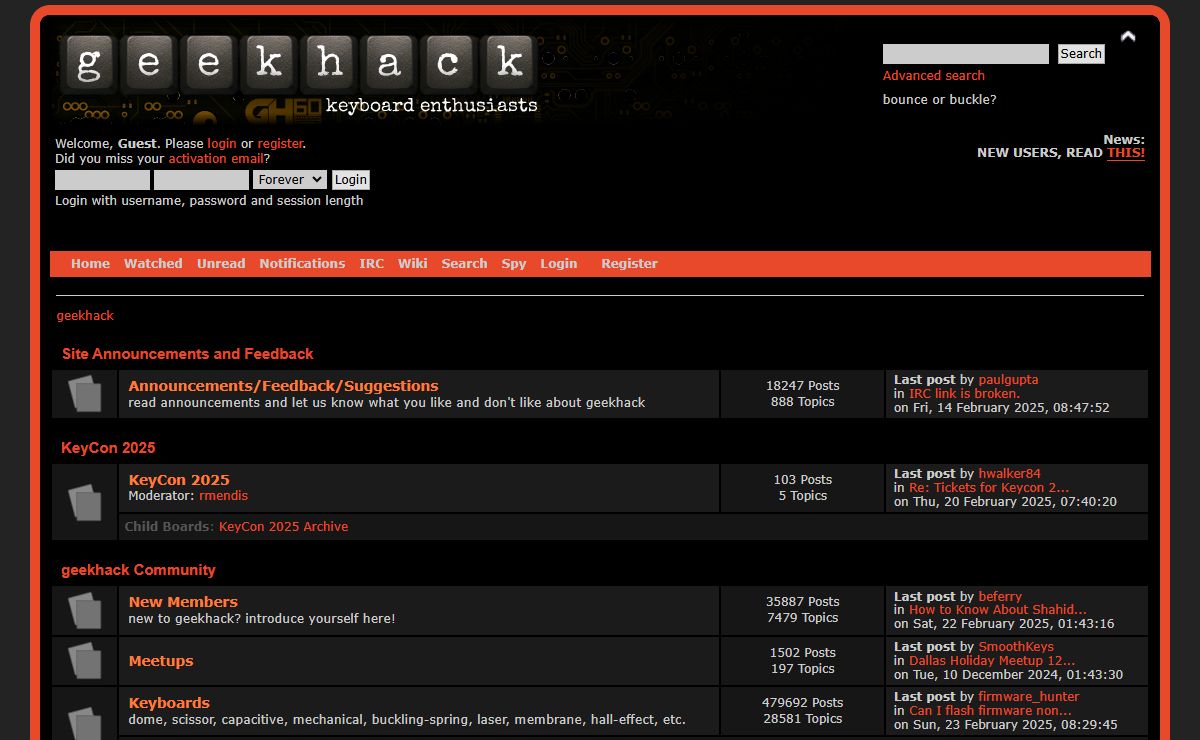
Task: Click the login link in welcome message
Action: point(222,144)
